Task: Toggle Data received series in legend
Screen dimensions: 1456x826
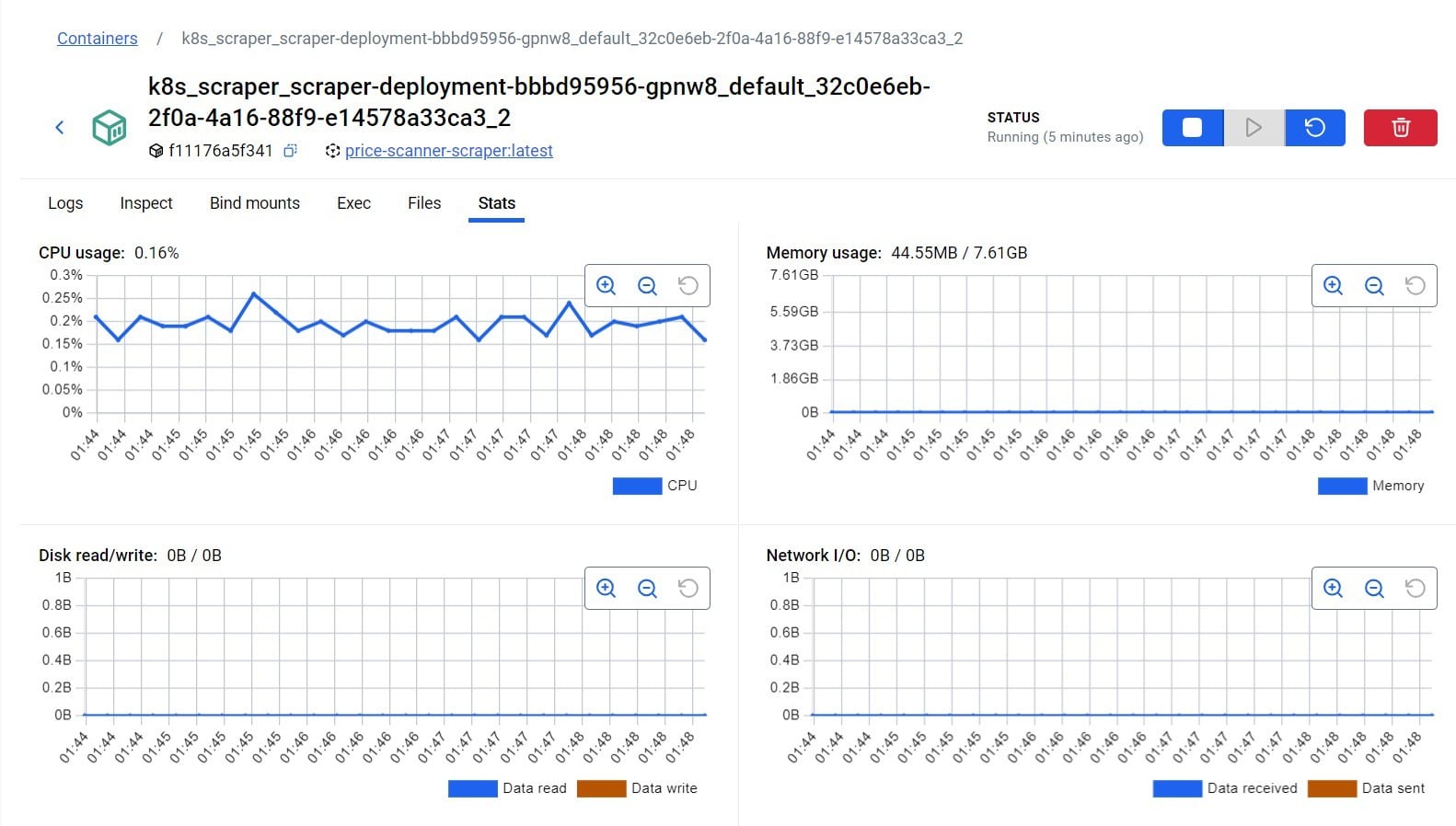Action: [x=1177, y=788]
